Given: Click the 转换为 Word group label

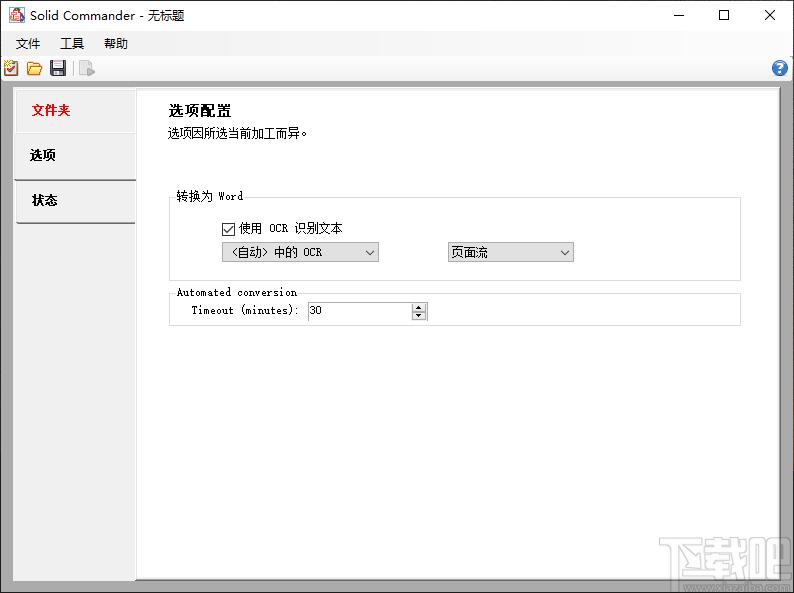Looking at the screenshot, I should click(210, 196).
